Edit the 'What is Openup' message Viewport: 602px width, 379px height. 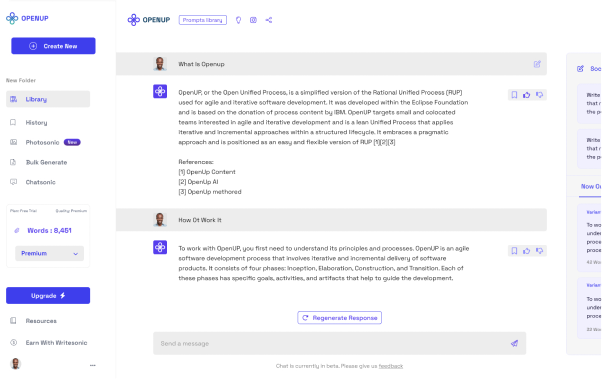click(x=537, y=64)
